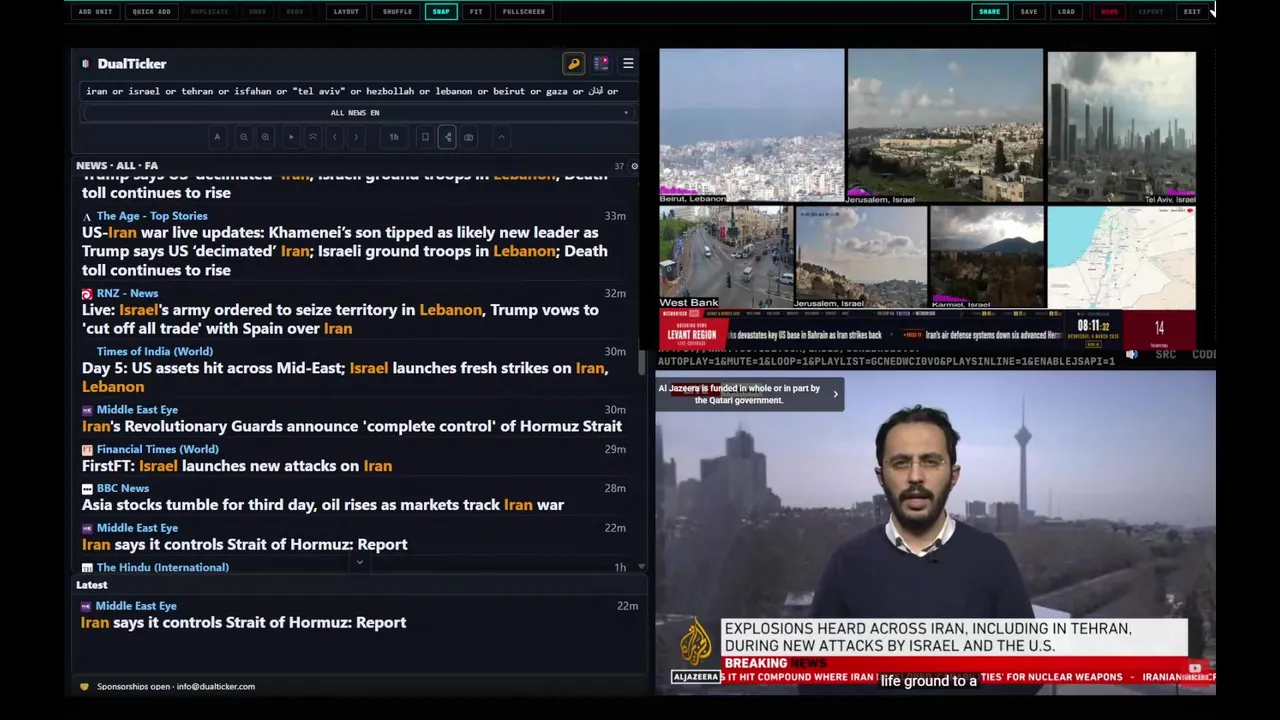This screenshot has width=1280, height=720.
Task: Click the key icon in DualTicker header
Action: (574, 63)
